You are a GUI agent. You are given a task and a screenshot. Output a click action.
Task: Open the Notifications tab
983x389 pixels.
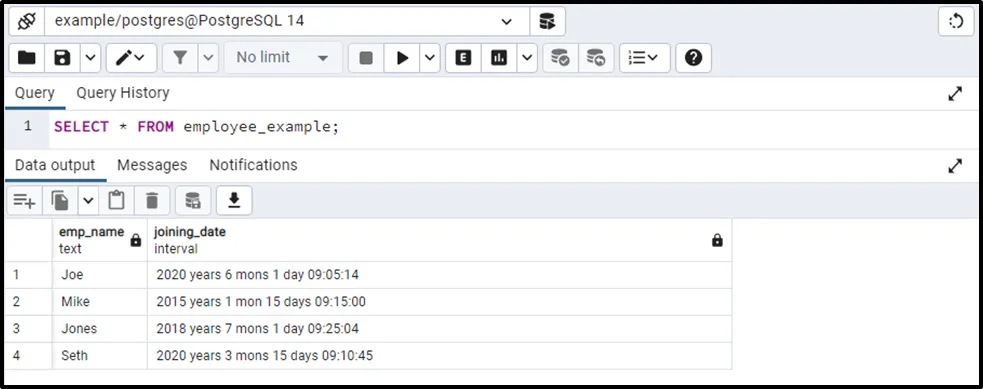pyautogui.click(x=253, y=165)
